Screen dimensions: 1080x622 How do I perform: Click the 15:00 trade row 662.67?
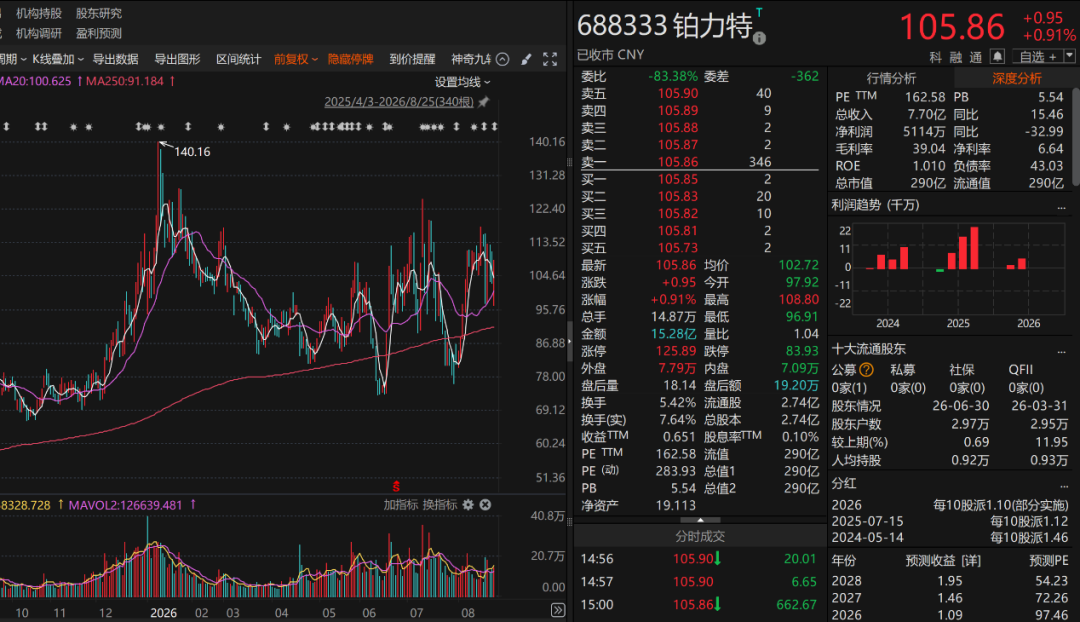point(700,604)
